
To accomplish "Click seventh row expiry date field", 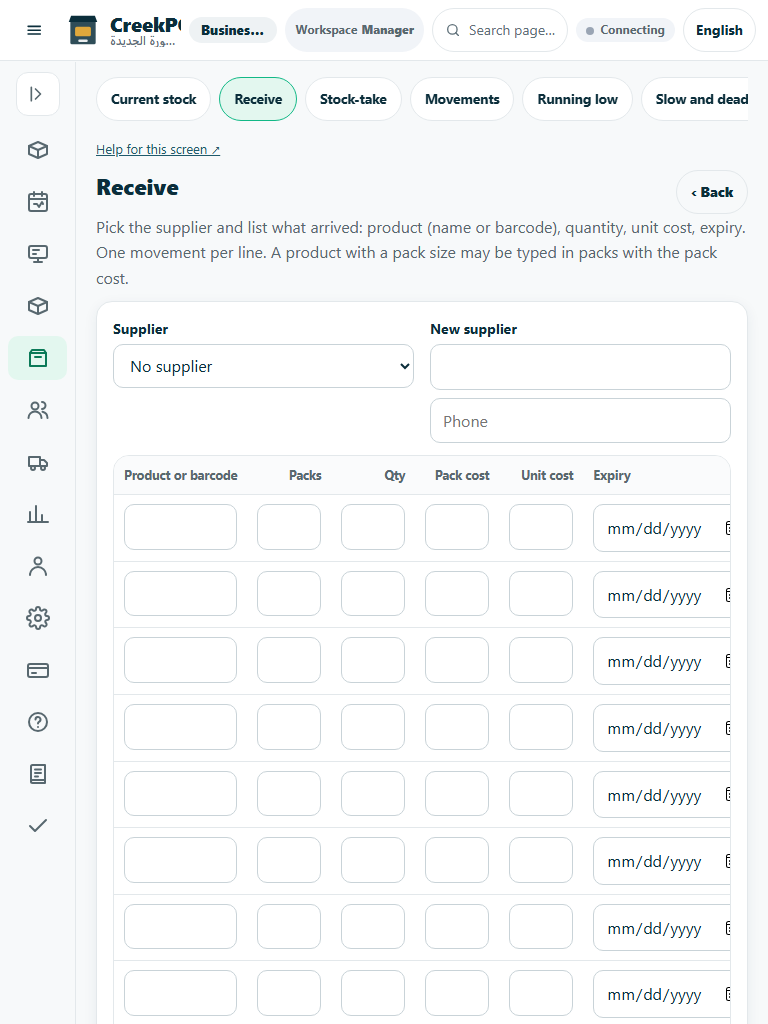I will [662, 928].
